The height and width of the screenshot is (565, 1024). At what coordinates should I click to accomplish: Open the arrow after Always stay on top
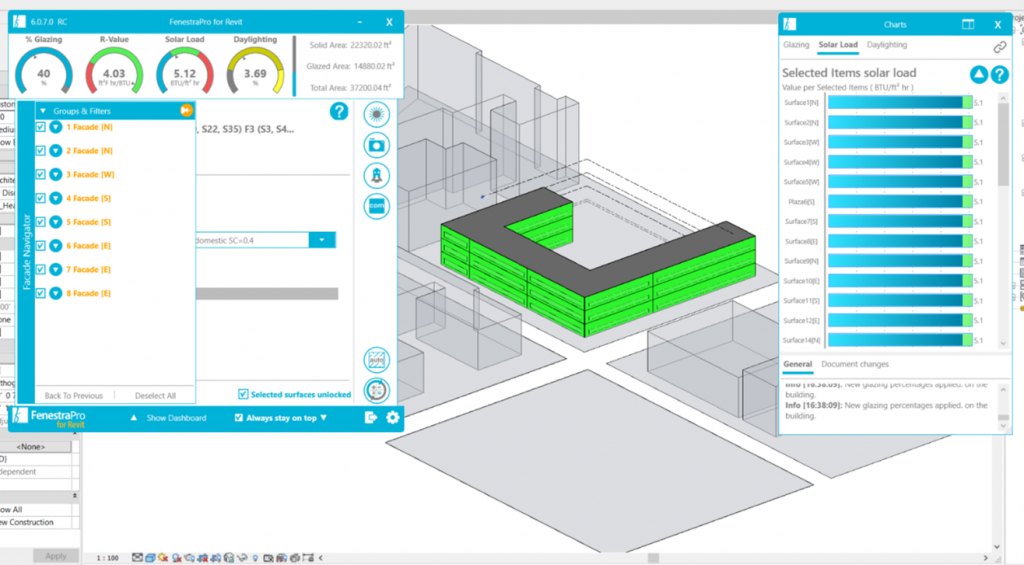pyautogui.click(x=323, y=418)
